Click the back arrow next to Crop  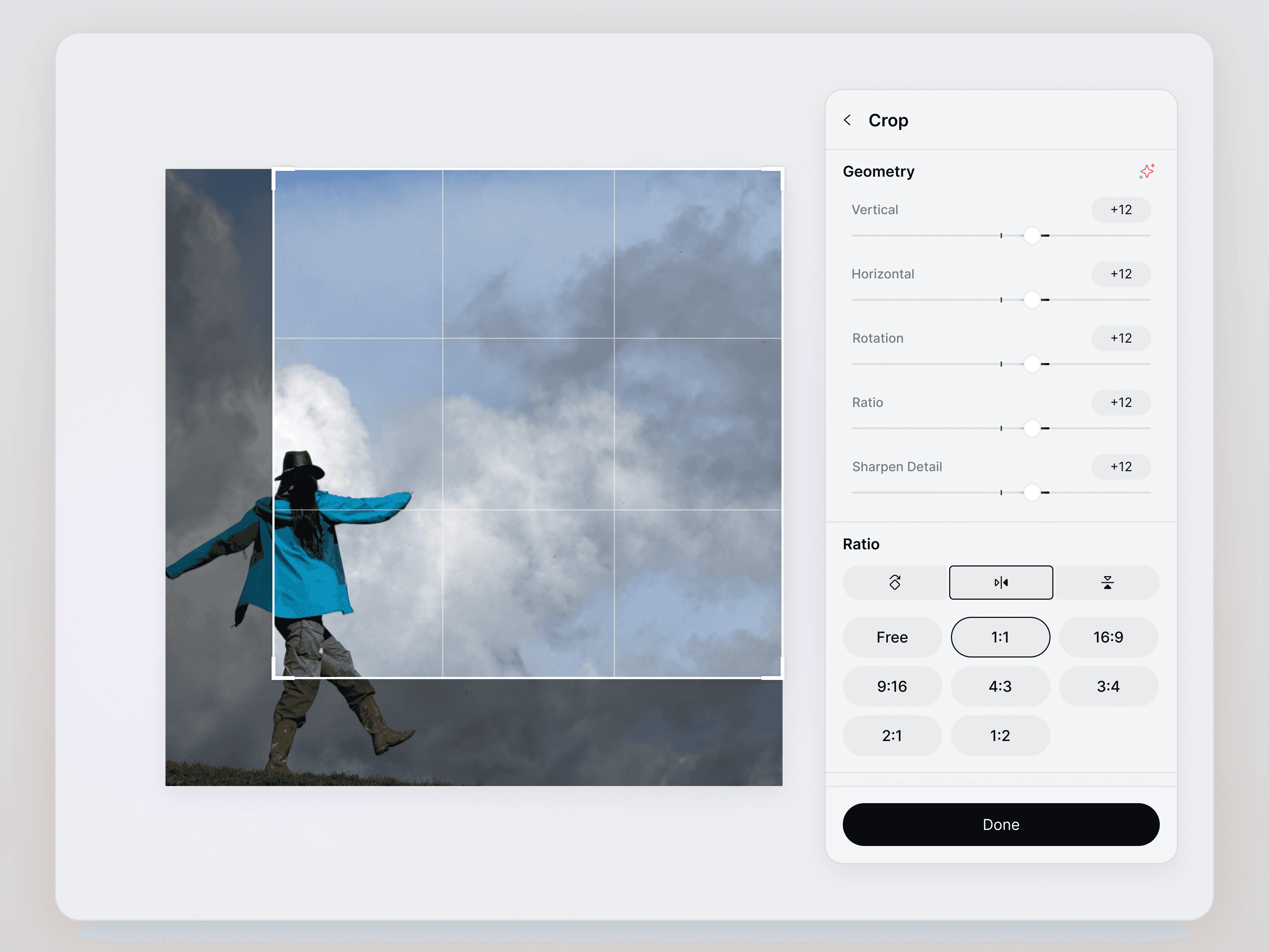point(847,120)
